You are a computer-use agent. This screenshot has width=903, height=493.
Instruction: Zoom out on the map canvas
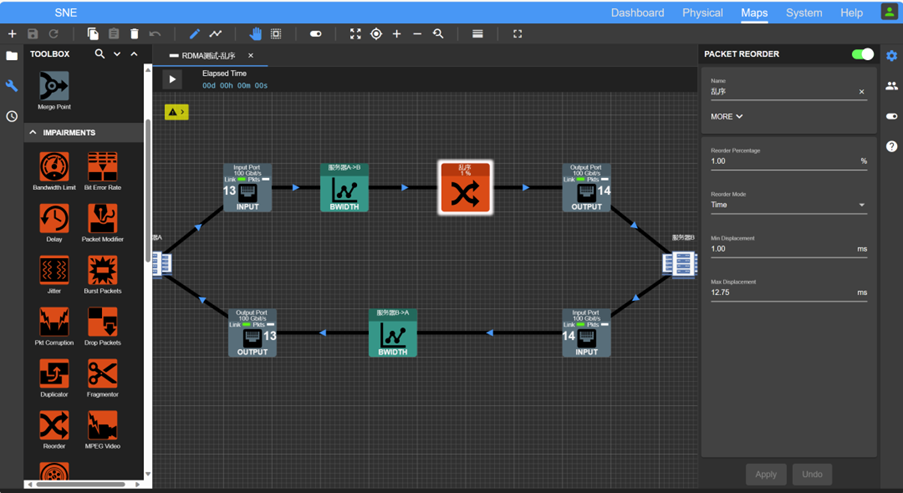point(417,34)
